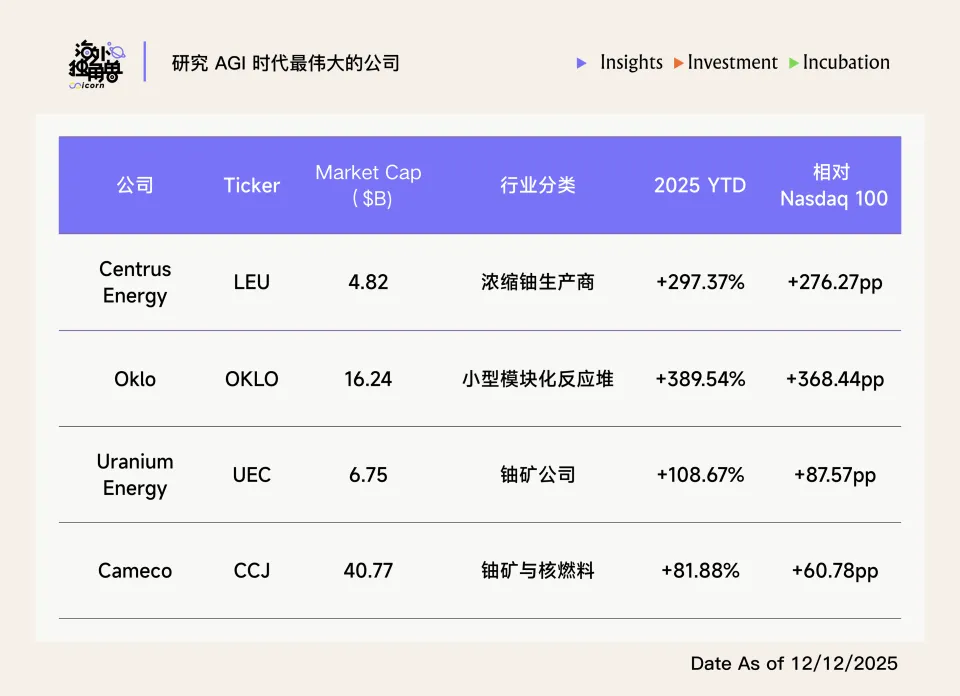Image resolution: width=960 pixels, height=696 pixels.
Task: Click the 公司 column header
Action: click(x=135, y=185)
